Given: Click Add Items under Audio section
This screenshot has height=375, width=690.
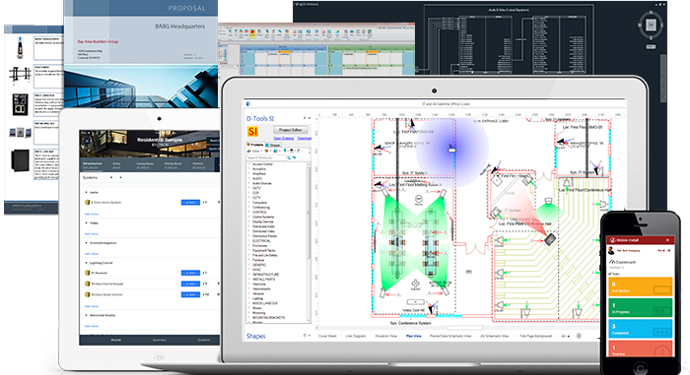Looking at the screenshot, I should [x=92, y=214].
